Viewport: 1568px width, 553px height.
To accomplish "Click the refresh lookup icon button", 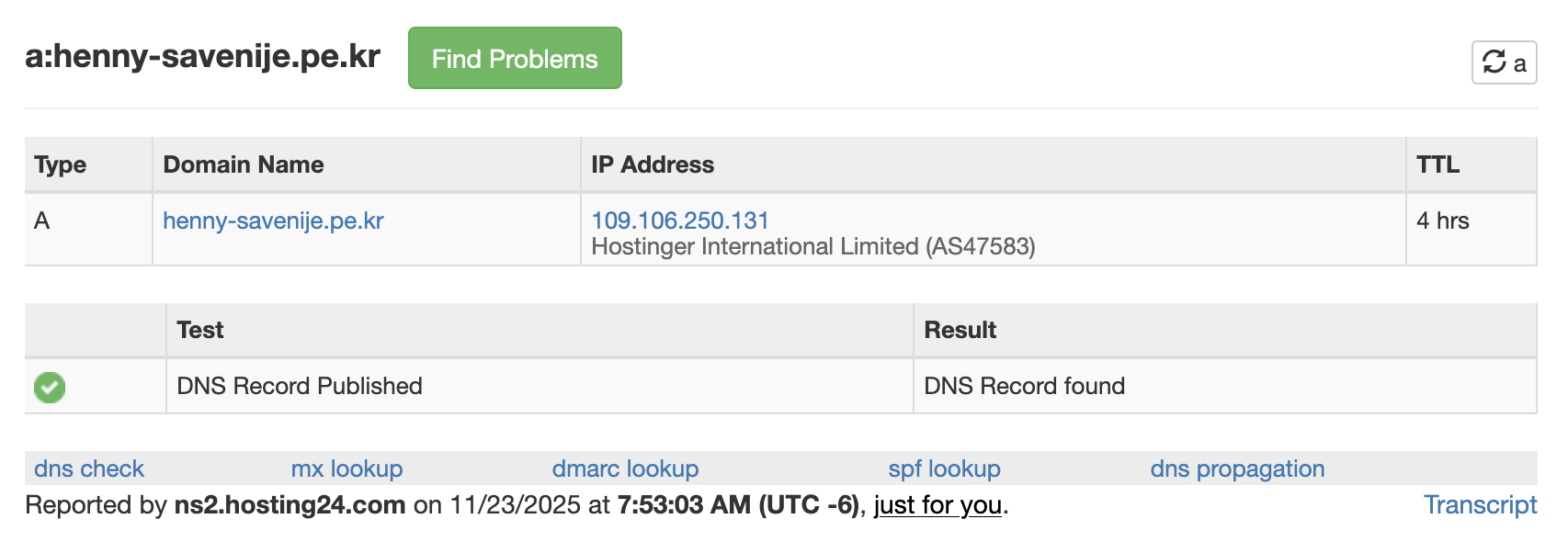I will tap(1503, 62).
